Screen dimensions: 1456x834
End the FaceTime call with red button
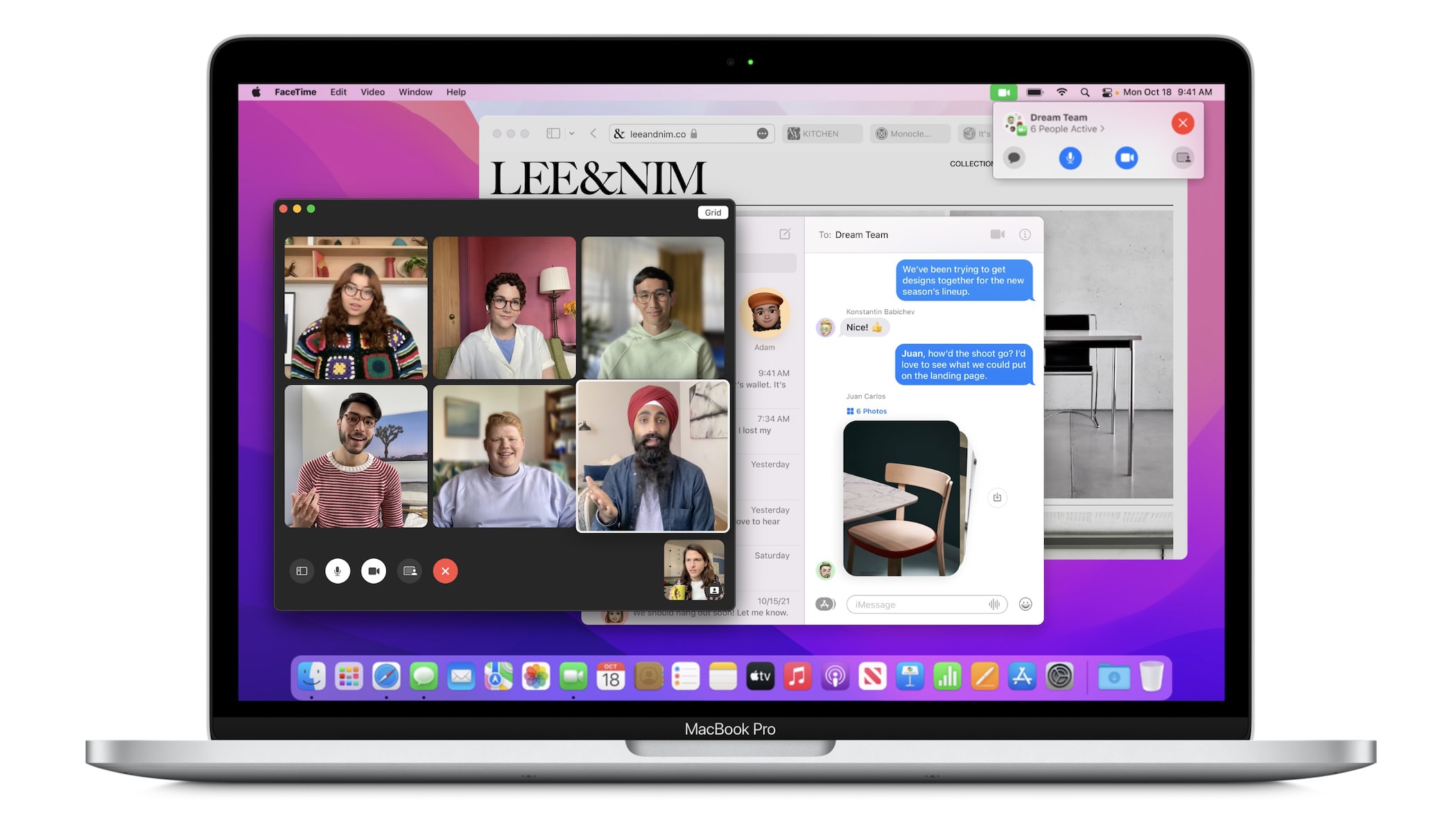pyautogui.click(x=445, y=571)
